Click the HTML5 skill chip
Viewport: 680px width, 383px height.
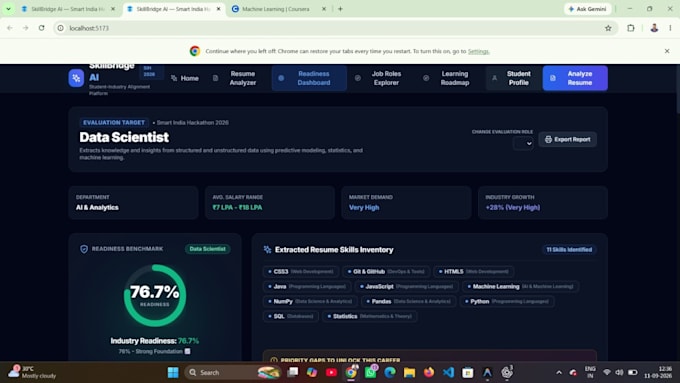tap(474, 272)
